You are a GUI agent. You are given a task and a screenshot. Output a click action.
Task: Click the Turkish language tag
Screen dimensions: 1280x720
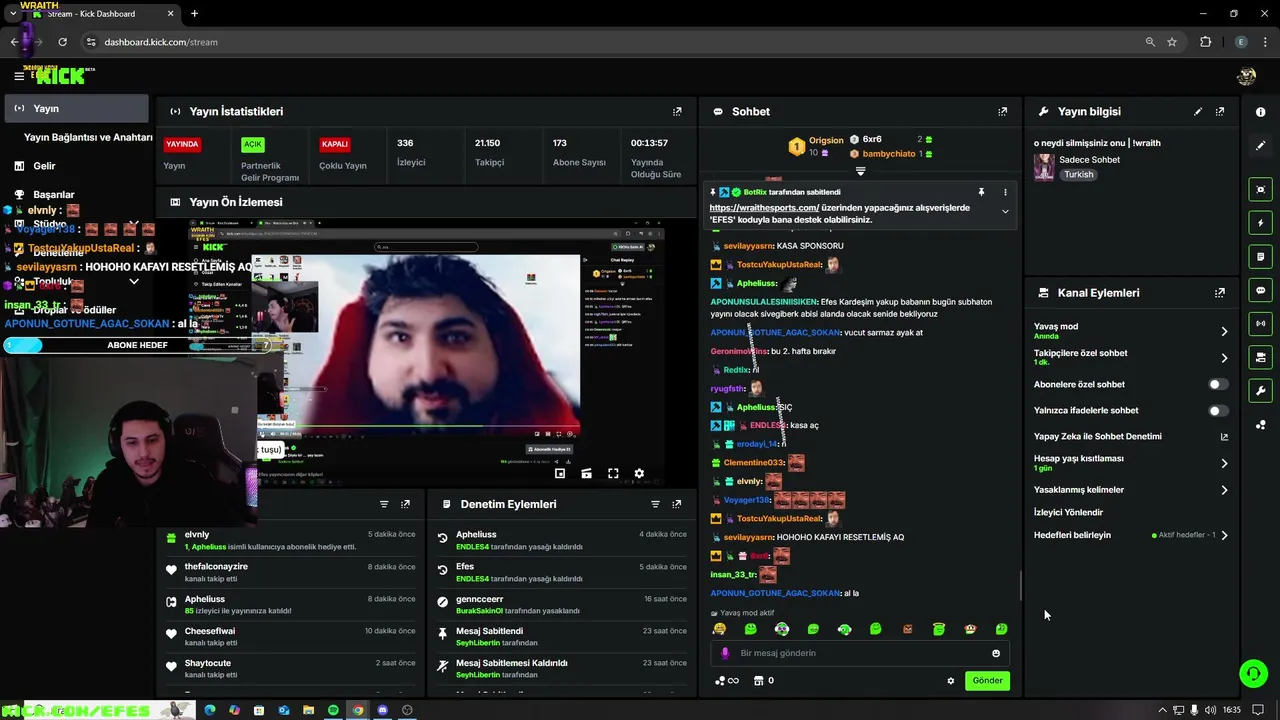[x=1078, y=174]
